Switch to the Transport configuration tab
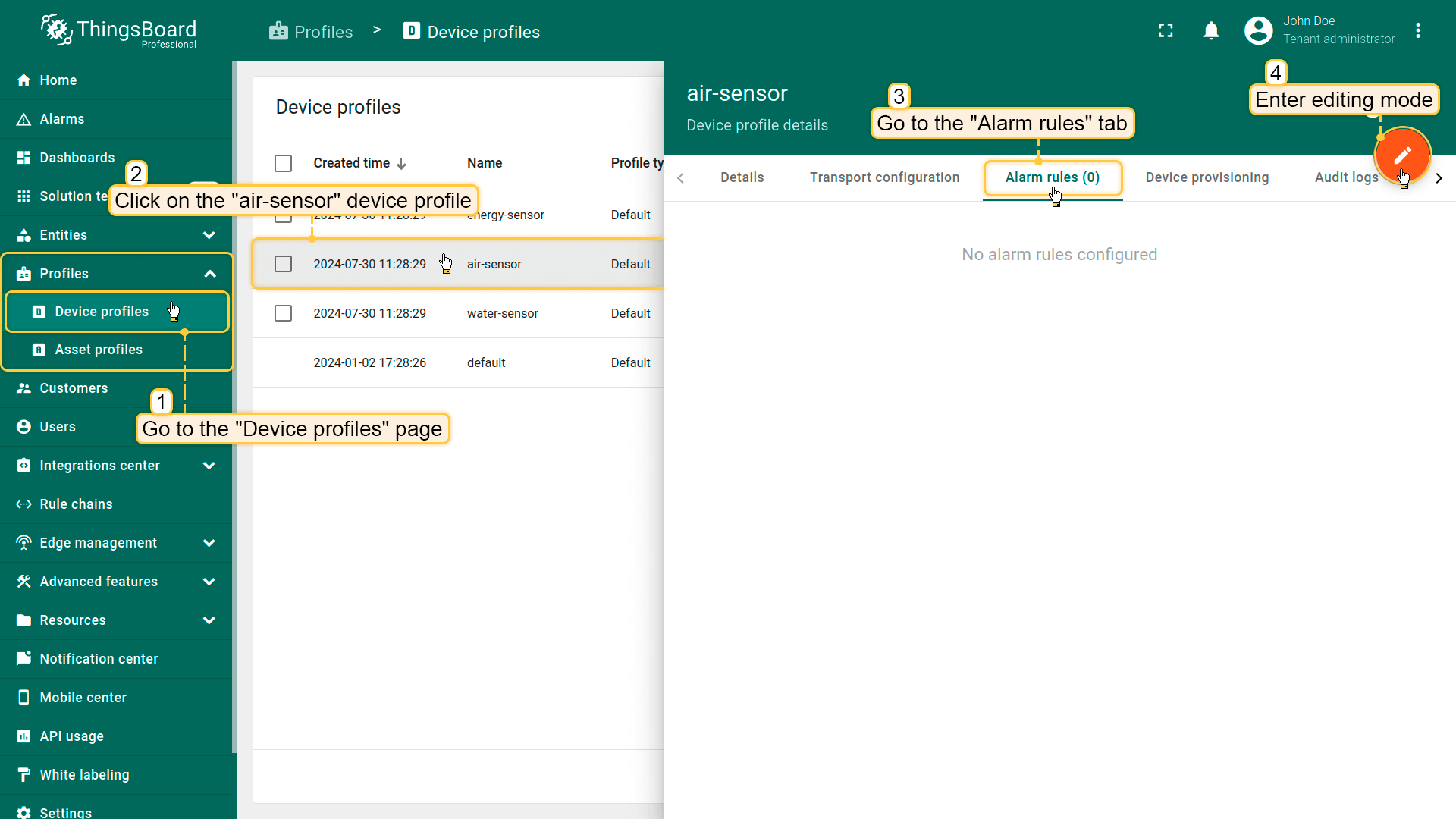 tap(884, 177)
